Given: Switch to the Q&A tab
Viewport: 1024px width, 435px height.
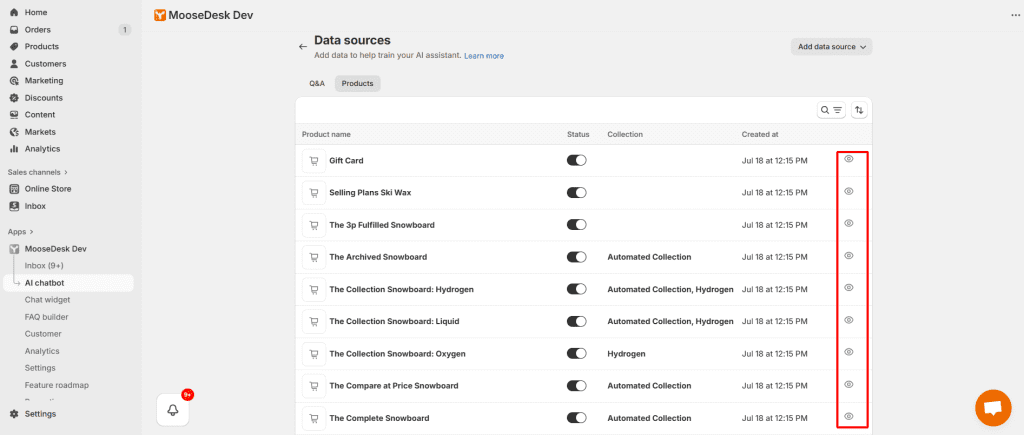Looking at the screenshot, I should [317, 84].
